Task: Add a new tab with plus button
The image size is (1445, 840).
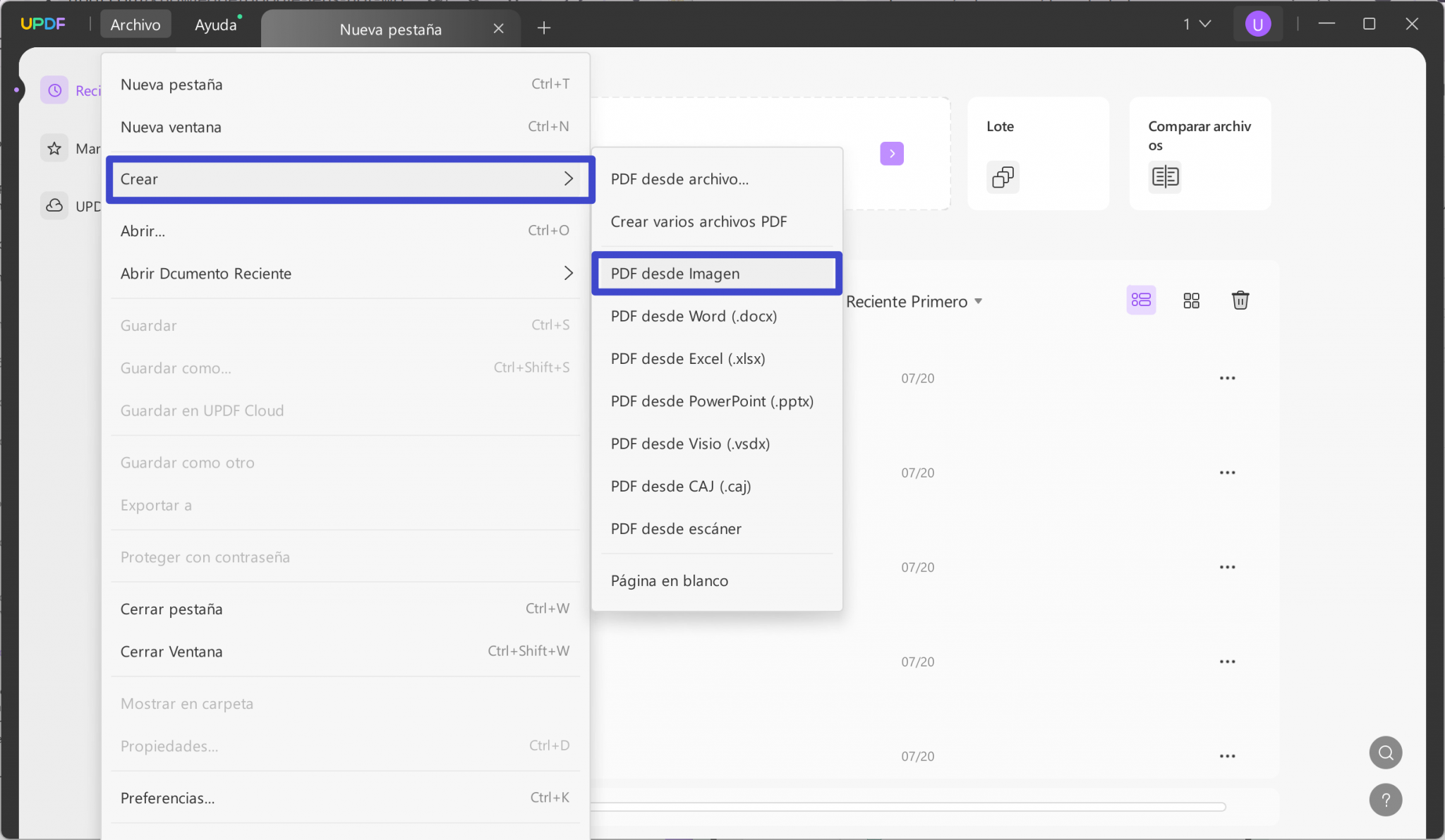Action: 544,28
